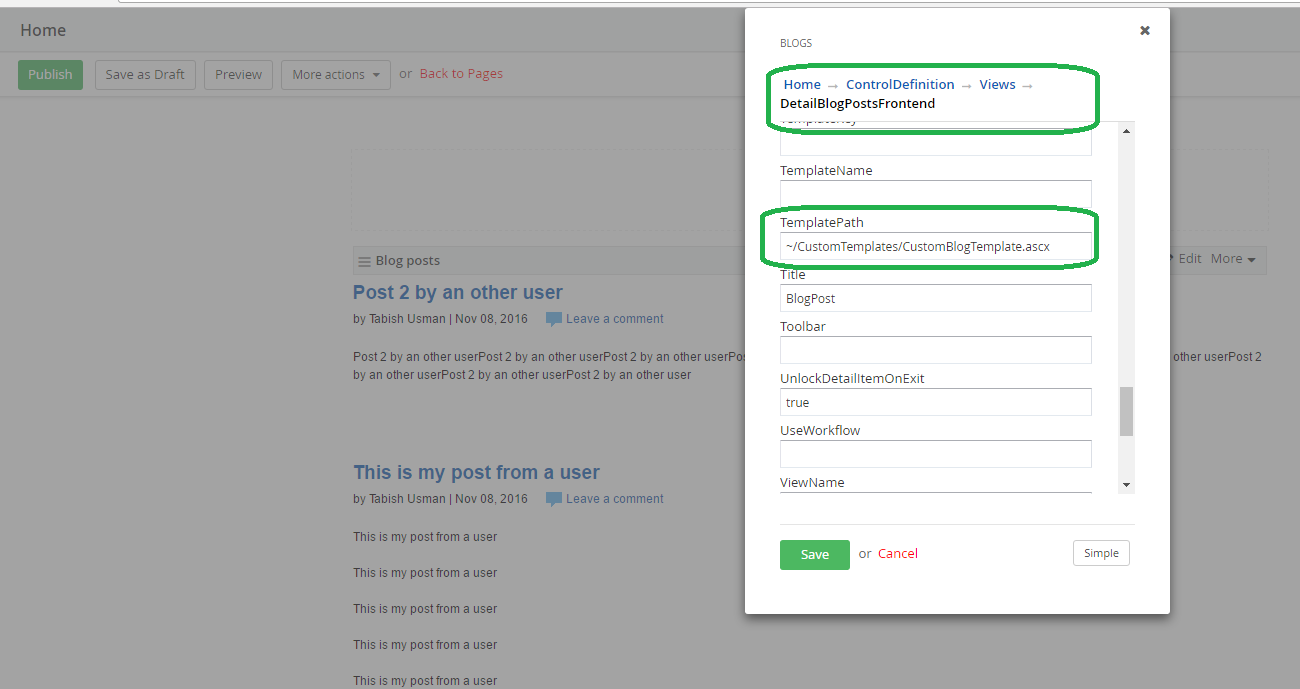Save the Blogs widget properties
The image size is (1300, 689).
pos(814,553)
